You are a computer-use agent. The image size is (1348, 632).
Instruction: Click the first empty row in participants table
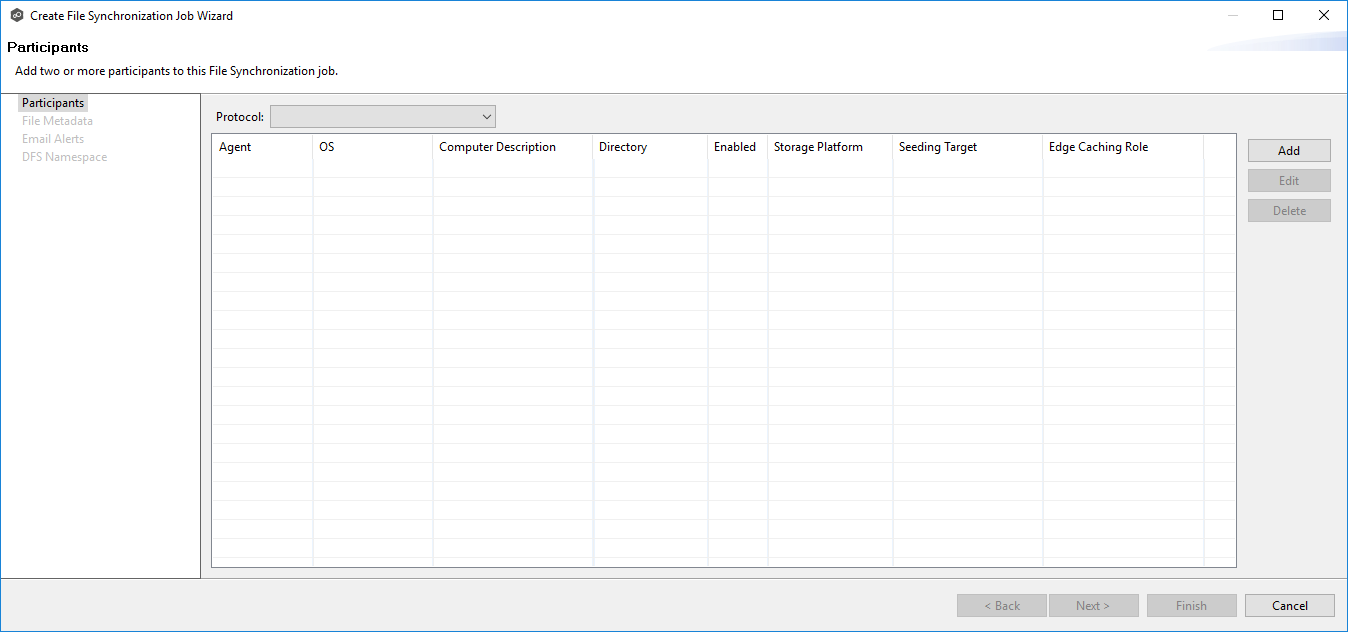coord(700,168)
